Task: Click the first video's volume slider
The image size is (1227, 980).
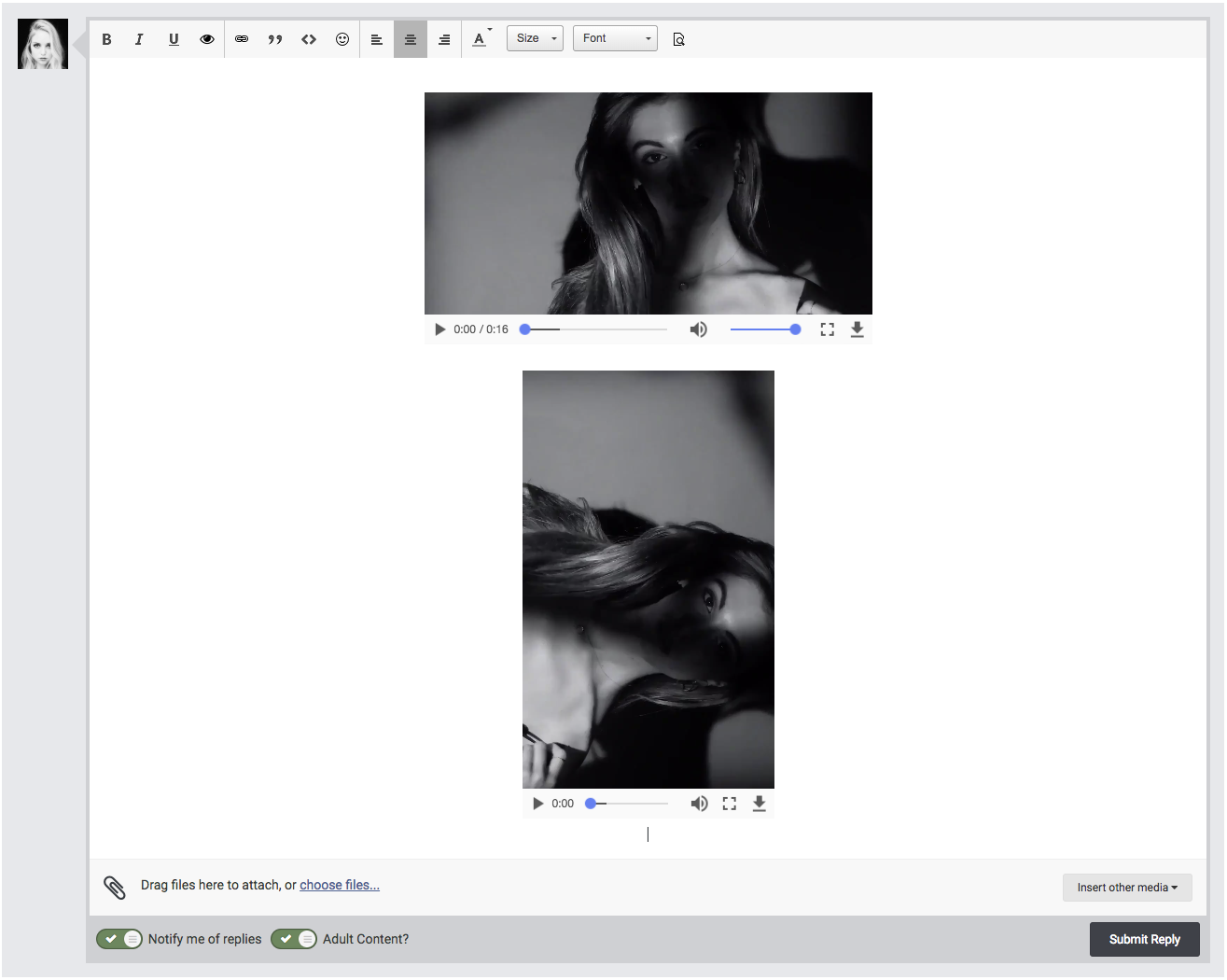Action: click(x=763, y=329)
